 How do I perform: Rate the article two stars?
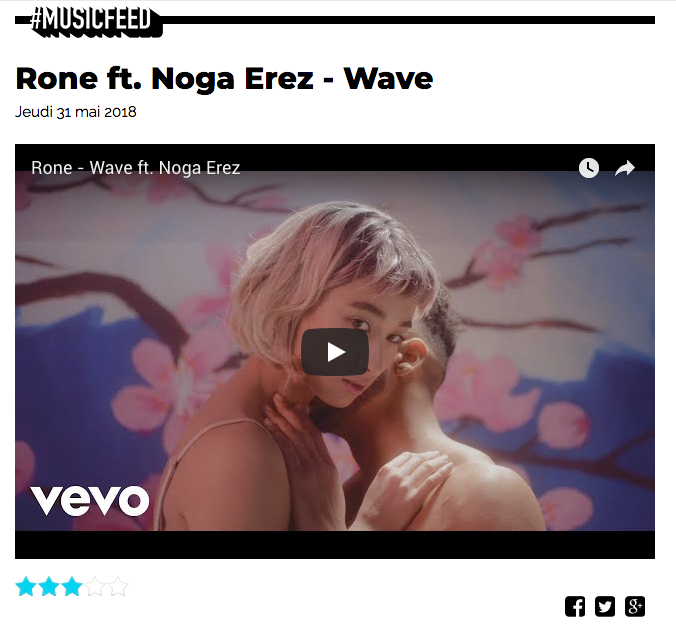pos(49,587)
